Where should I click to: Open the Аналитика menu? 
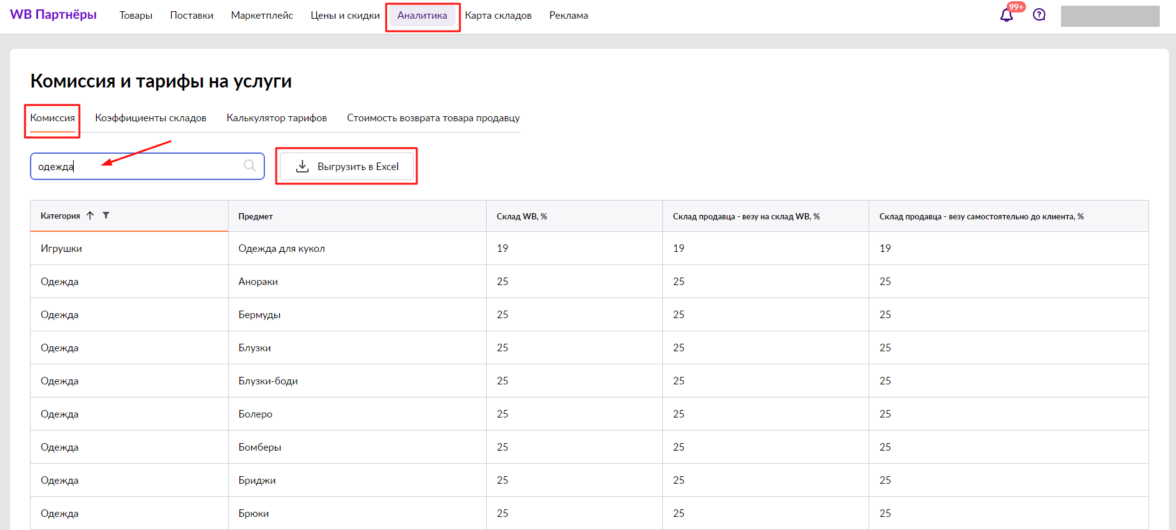pyautogui.click(x=422, y=16)
